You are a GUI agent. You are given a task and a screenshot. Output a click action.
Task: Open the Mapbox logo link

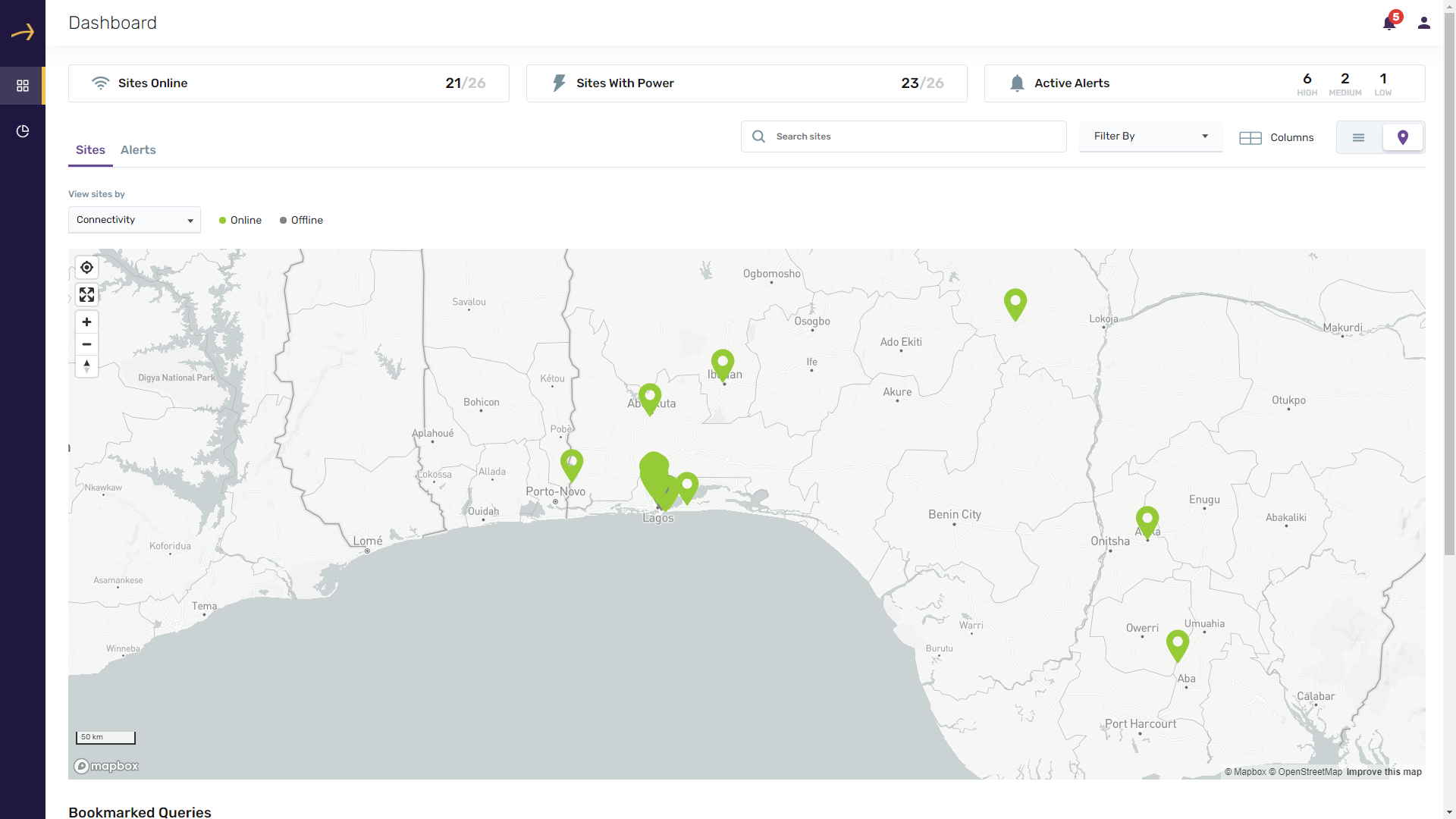click(106, 766)
